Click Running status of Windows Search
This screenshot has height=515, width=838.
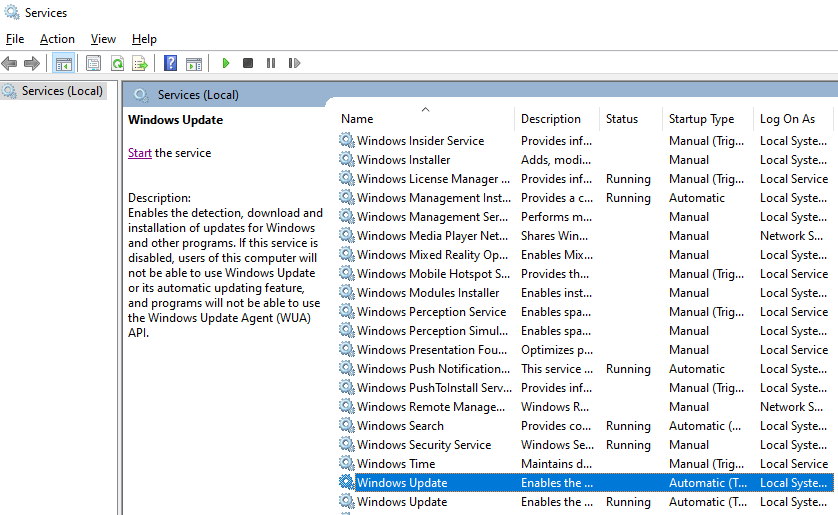[628, 425]
